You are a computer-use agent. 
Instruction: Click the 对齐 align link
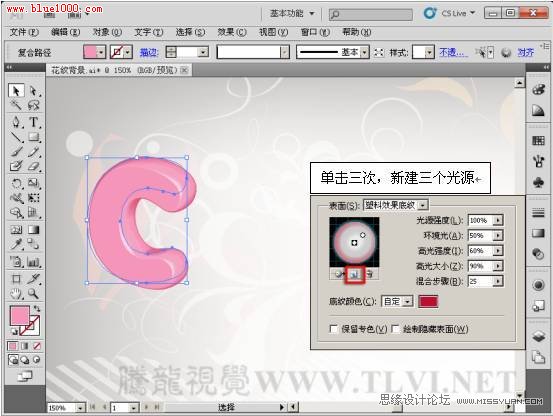pos(525,53)
